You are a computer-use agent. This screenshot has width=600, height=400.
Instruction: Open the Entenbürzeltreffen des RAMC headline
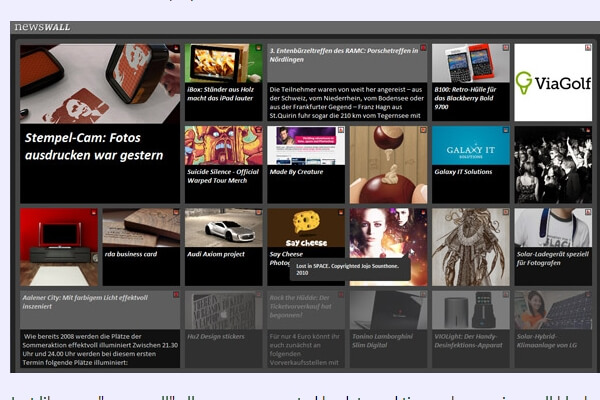[344, 55]
